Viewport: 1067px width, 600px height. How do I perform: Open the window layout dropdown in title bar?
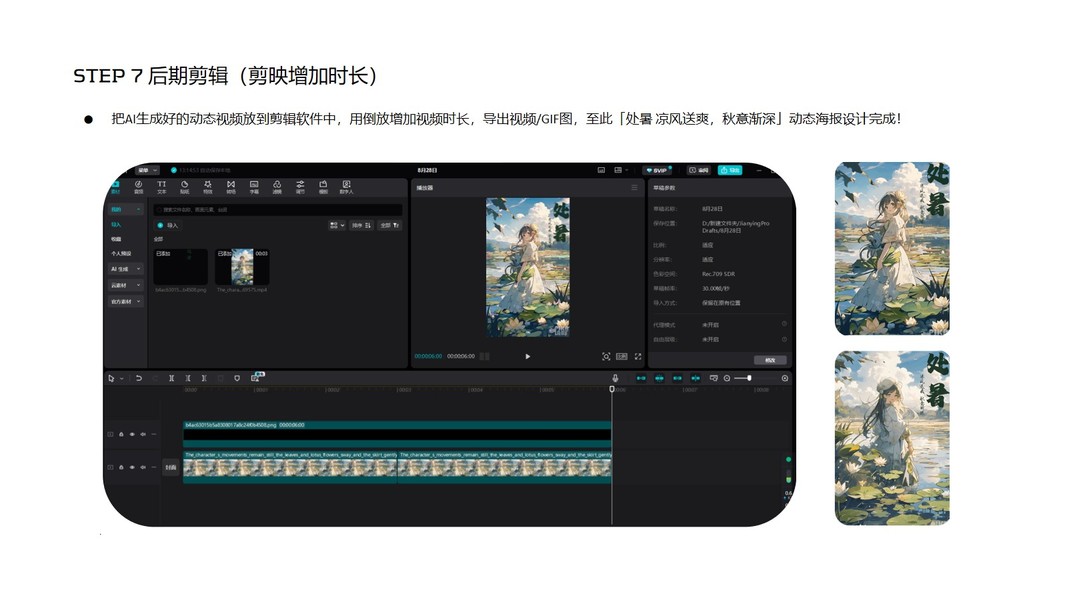point(621,170)
